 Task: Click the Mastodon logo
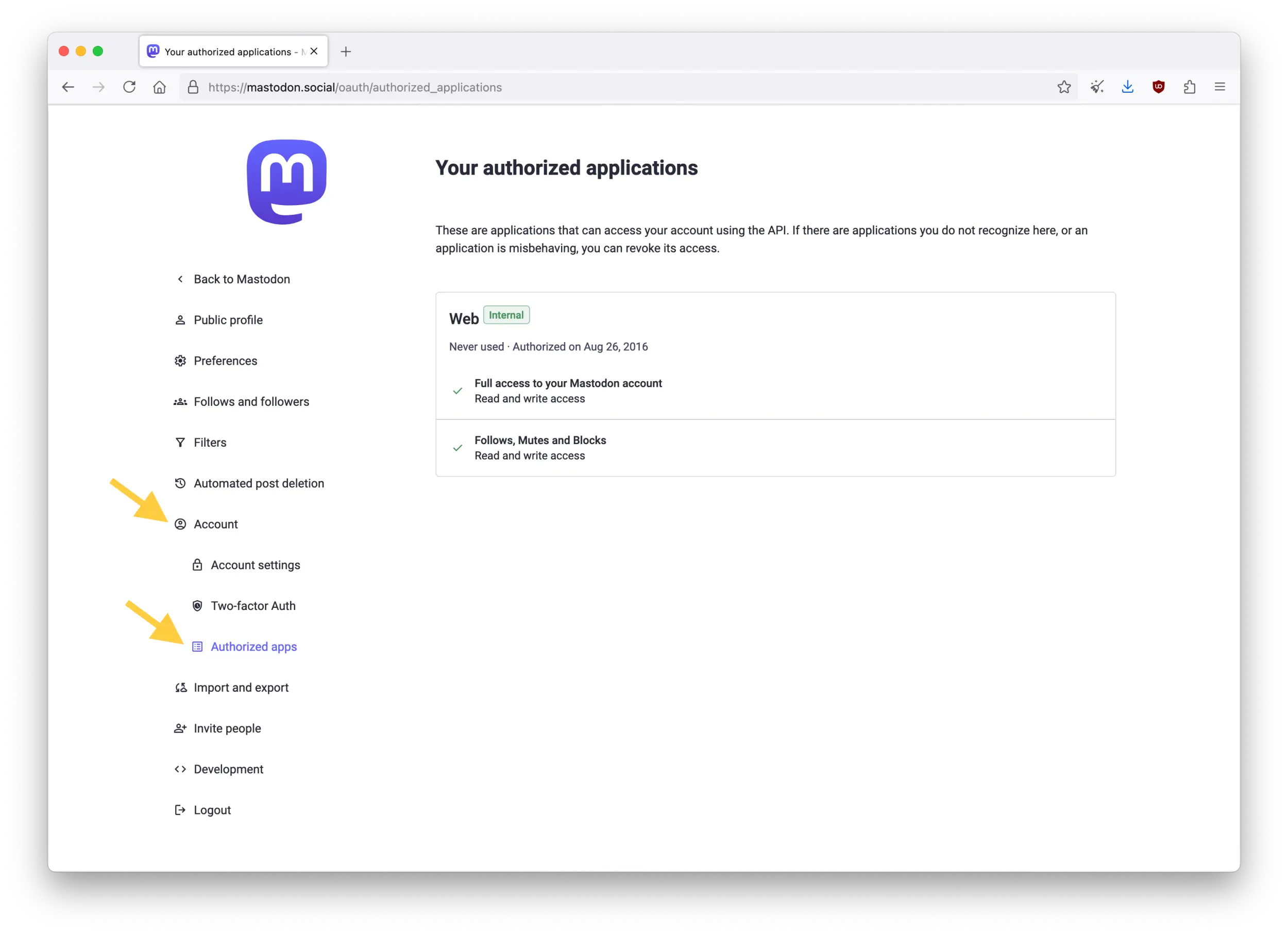pos(287,182)
